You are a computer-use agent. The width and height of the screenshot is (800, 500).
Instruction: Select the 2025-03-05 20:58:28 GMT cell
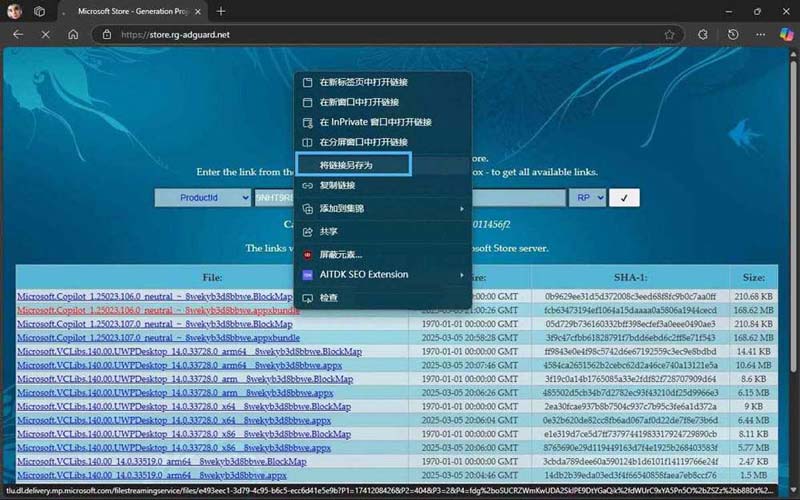[469, 338]
